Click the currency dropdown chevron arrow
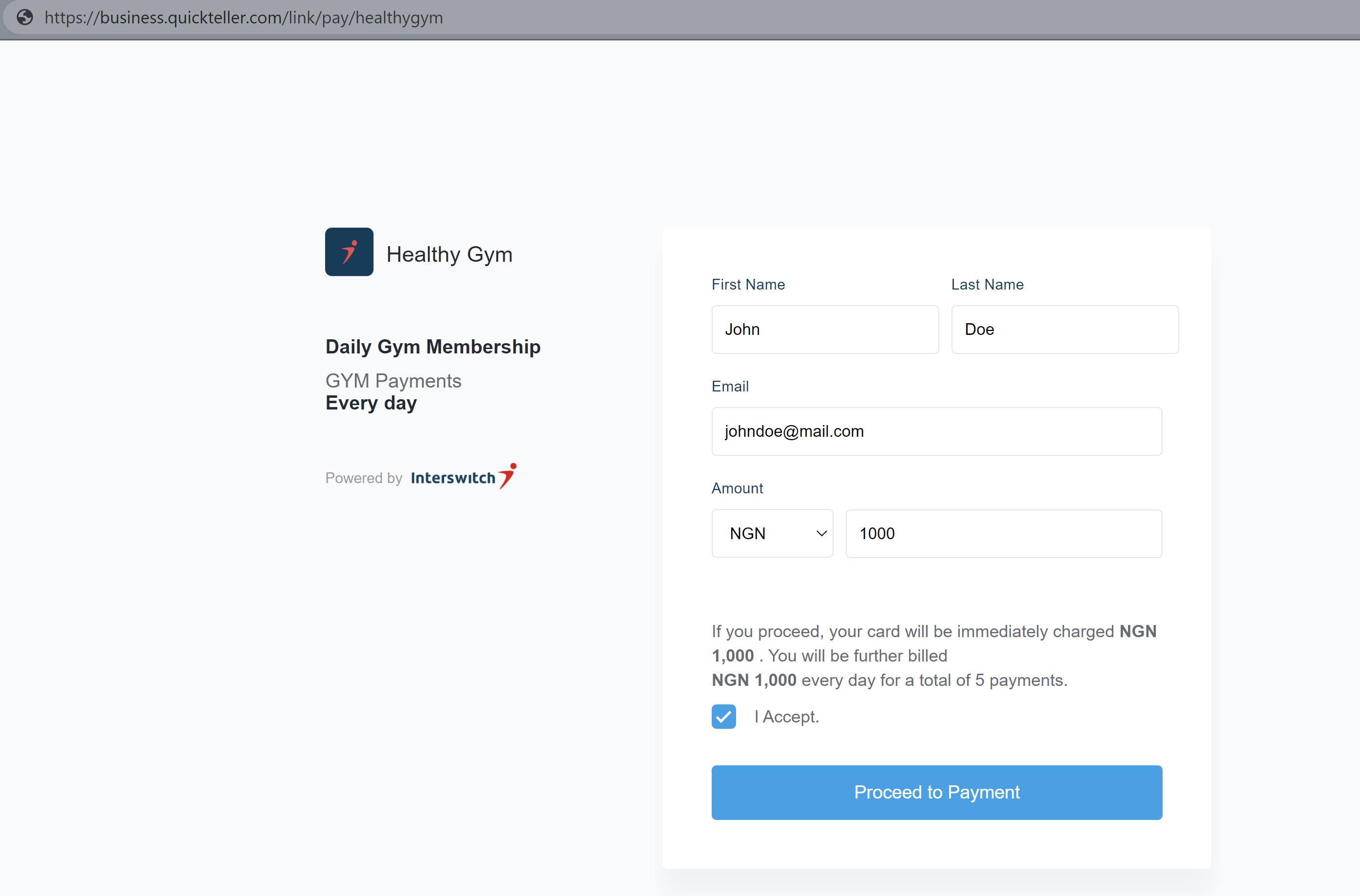 (x=821, y=533)
